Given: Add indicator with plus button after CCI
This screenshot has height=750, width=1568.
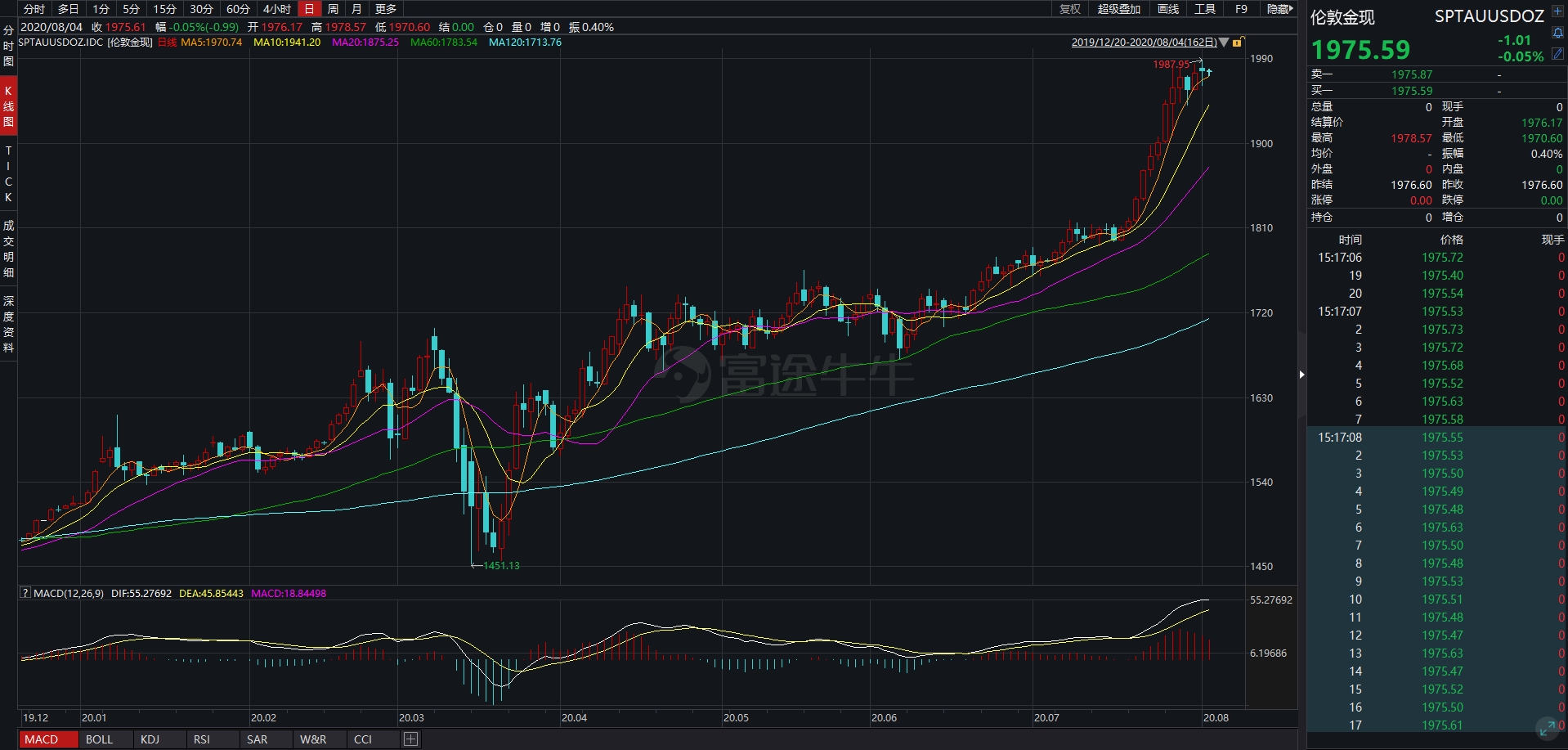Looking at the screenshot, I should pos(410,739).
